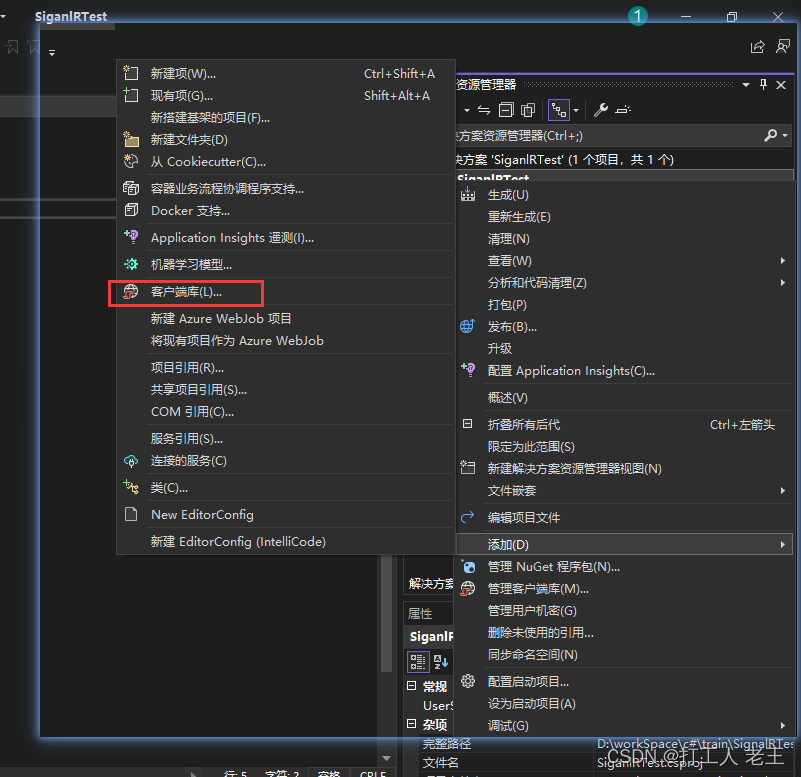
Task: Click alphabetical sort icon in Properties
Action: [x=441, y=662]
